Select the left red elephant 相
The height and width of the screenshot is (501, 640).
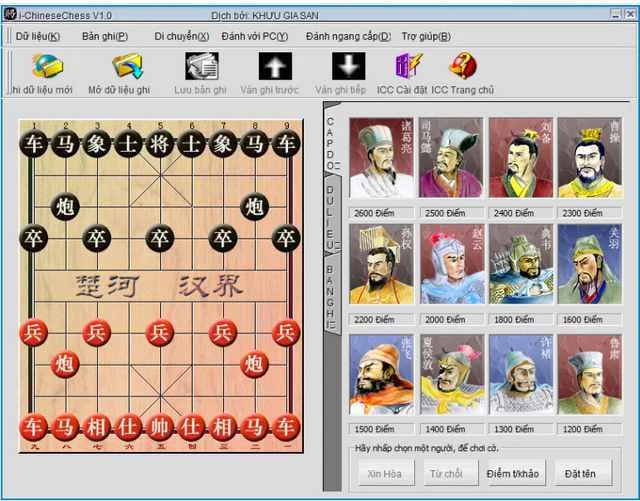(x=96, y=428)
